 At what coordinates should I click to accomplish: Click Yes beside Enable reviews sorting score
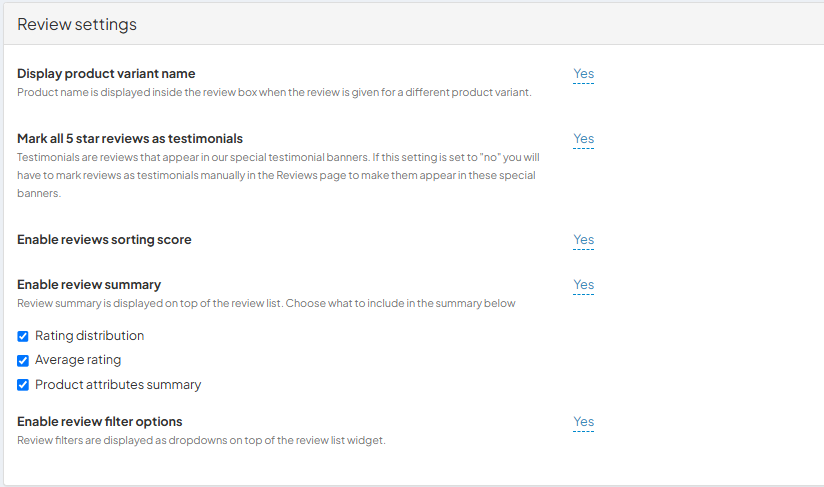click(x=583, y=240)
